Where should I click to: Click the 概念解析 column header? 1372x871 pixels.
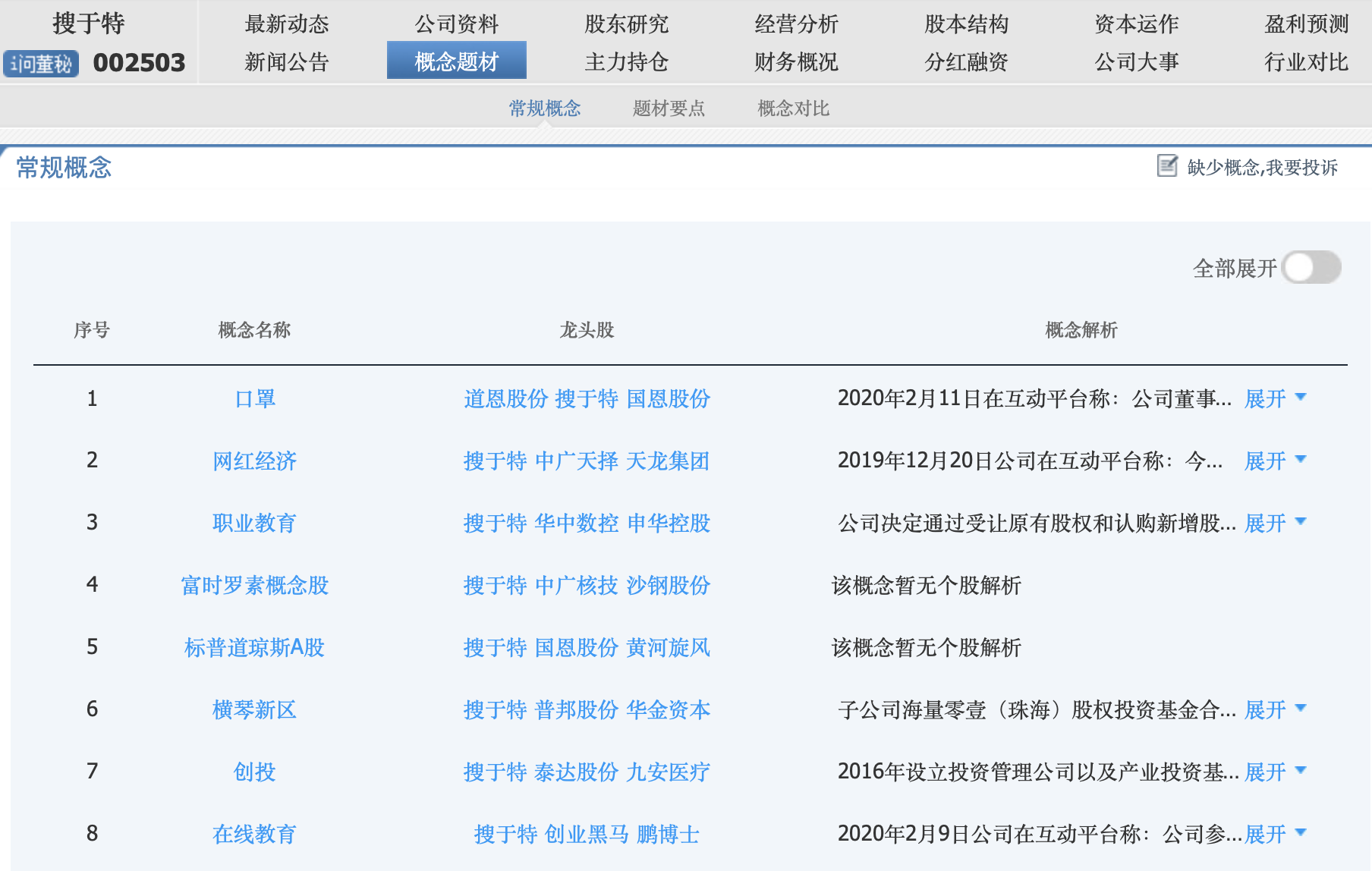(1081, 330)
